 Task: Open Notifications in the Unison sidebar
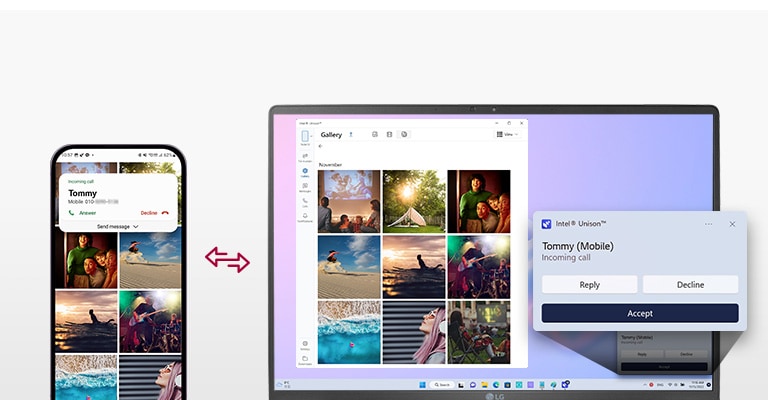pyautogui.click(x=304, y=215)
